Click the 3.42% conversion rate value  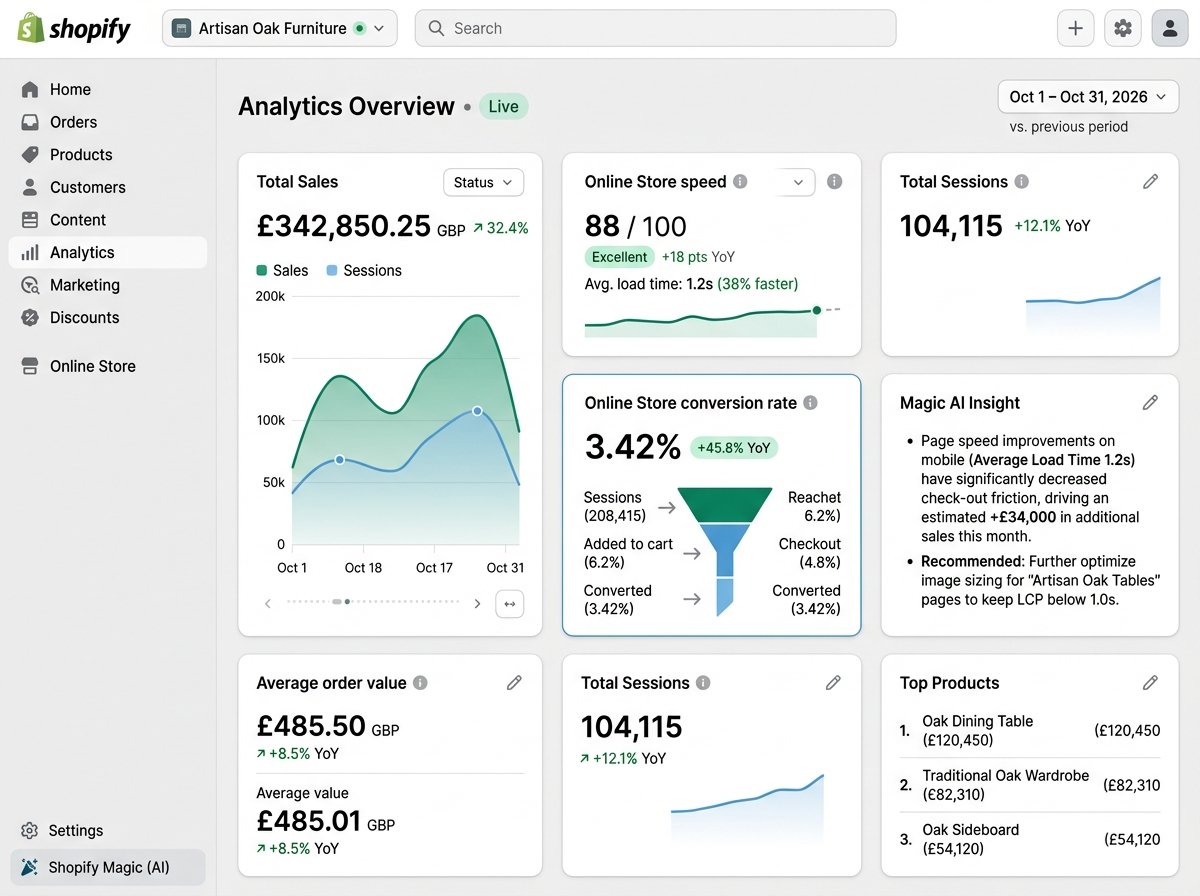(x=633, y=447)
